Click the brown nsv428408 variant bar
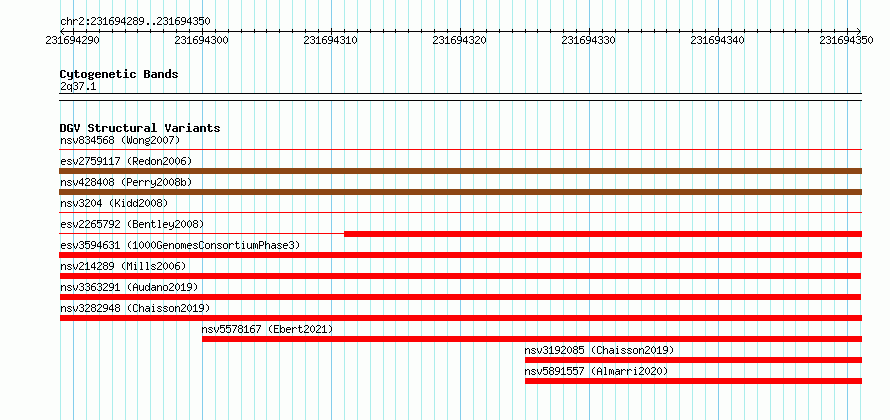The image size is (890, 420). (x=460, y=192)
